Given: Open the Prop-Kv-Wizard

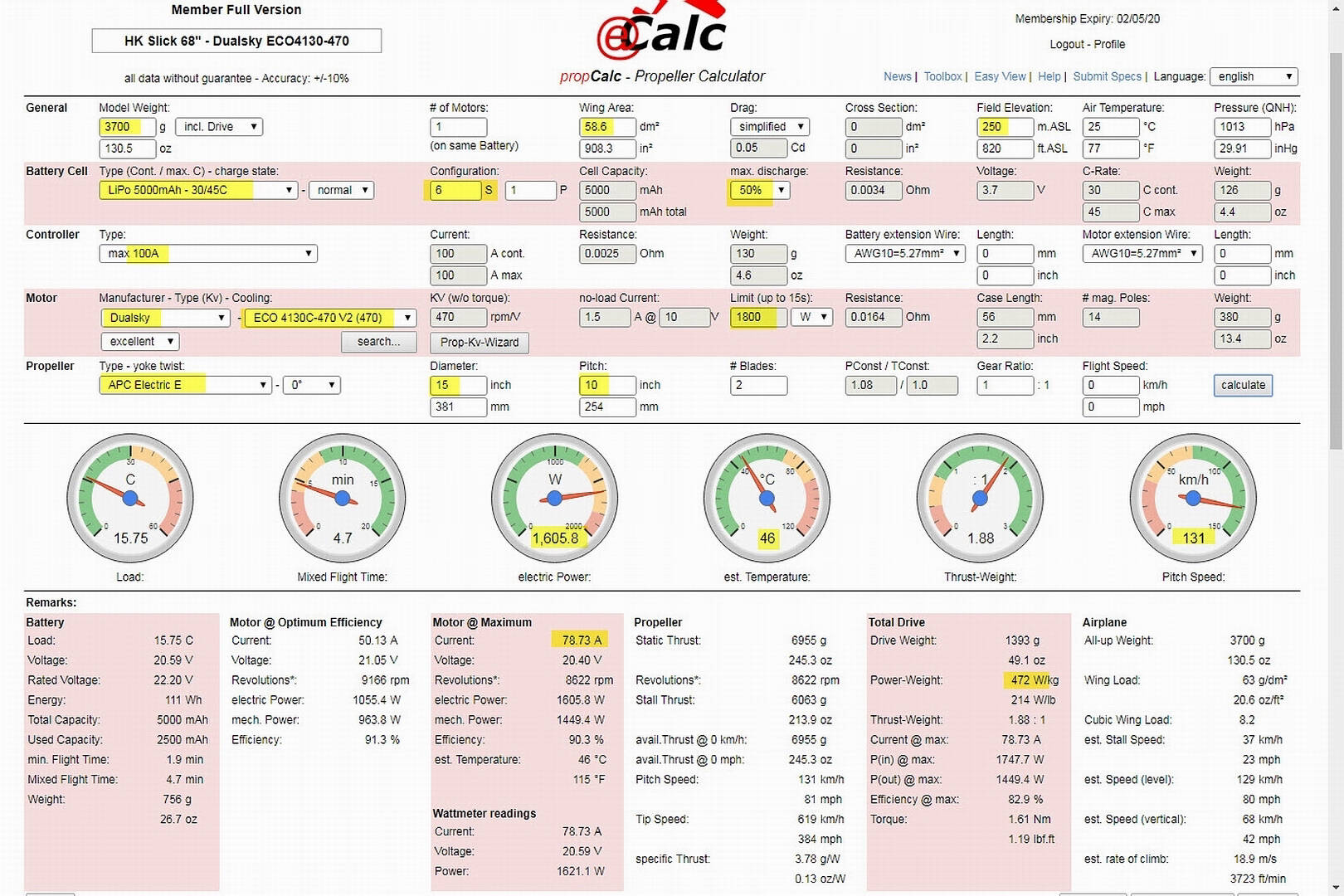Looking at the screenshot, I should point(479,342).
